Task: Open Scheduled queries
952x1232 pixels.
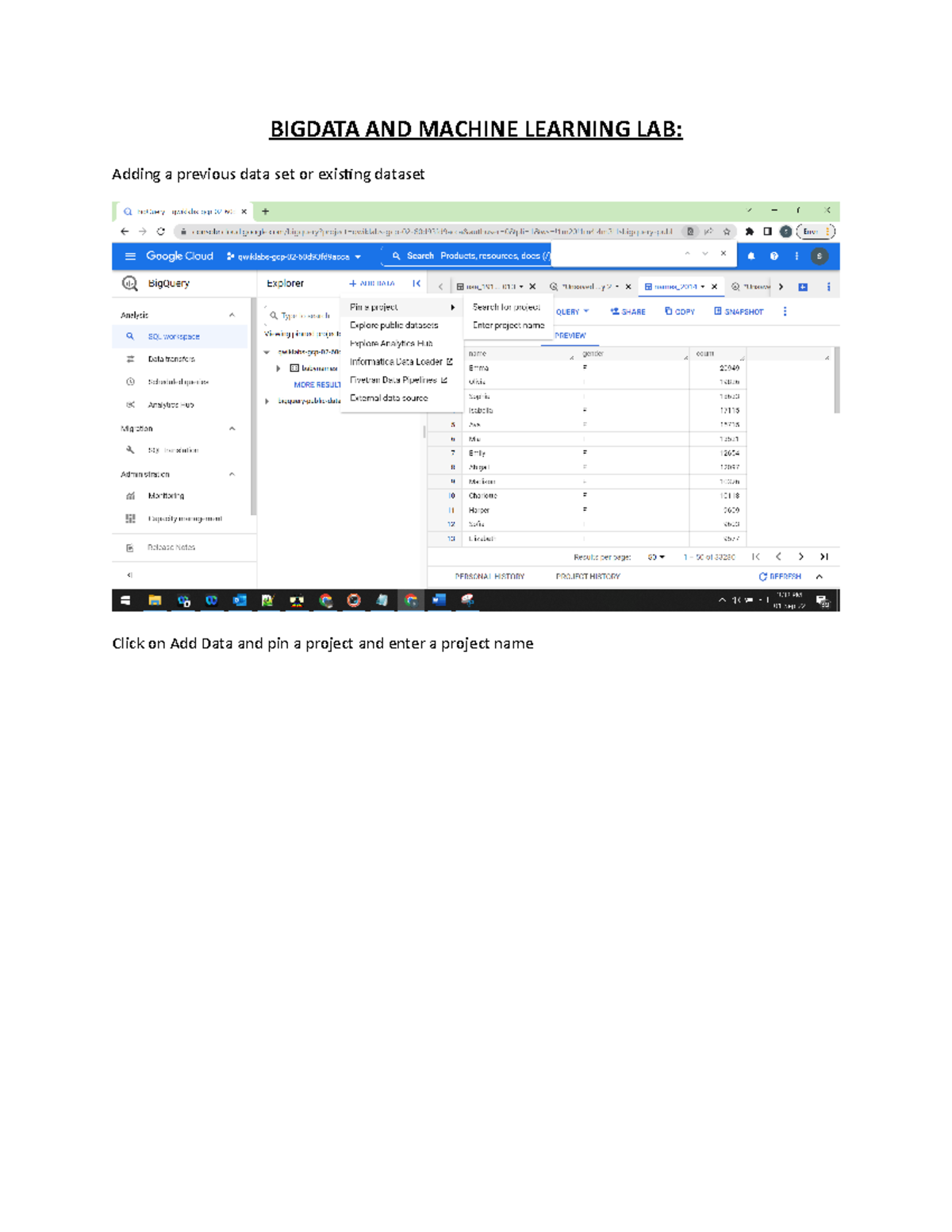Action: click(178, 382)
